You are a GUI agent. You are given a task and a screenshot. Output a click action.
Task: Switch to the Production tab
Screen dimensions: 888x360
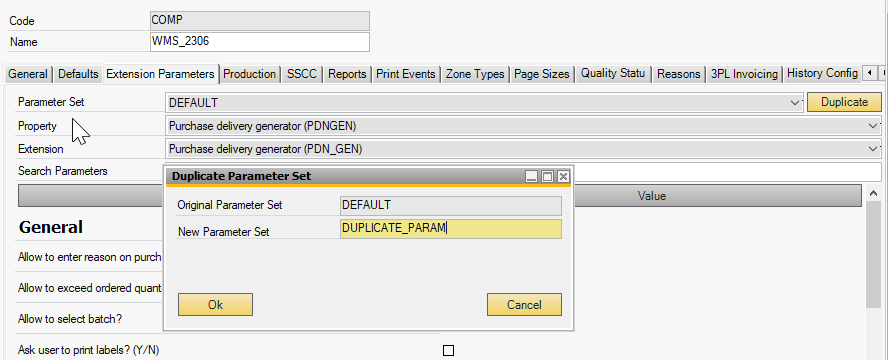click(x=250, y=74)
